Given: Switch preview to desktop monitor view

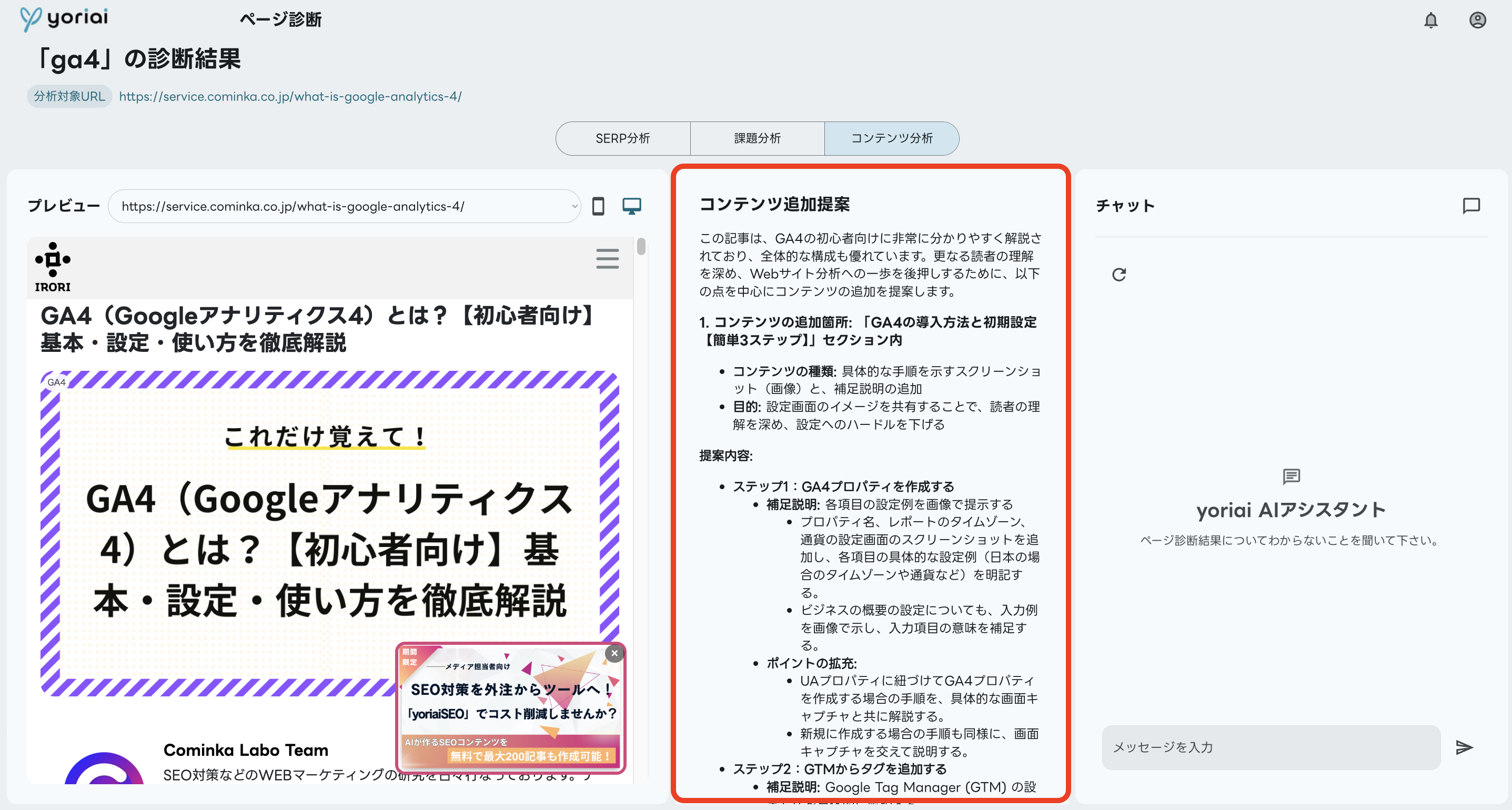Looking at the screenshot, I should (631, 206).
